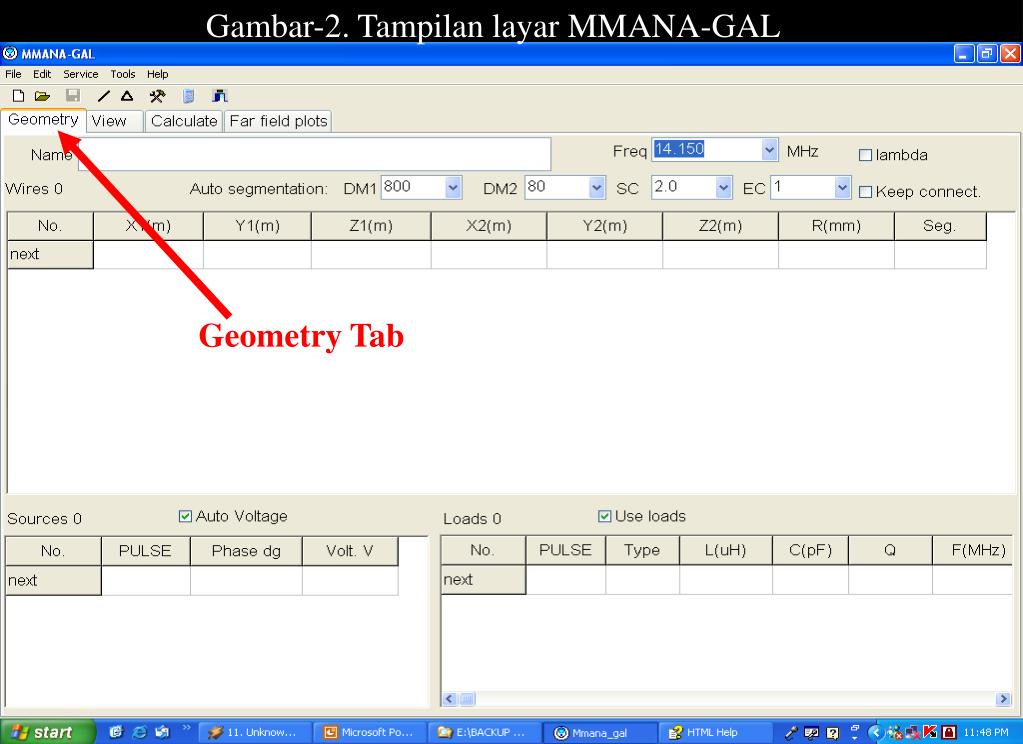Create a new antenna file icon
Viewport: 1023px width, 744px height.
tap(18, 96)
